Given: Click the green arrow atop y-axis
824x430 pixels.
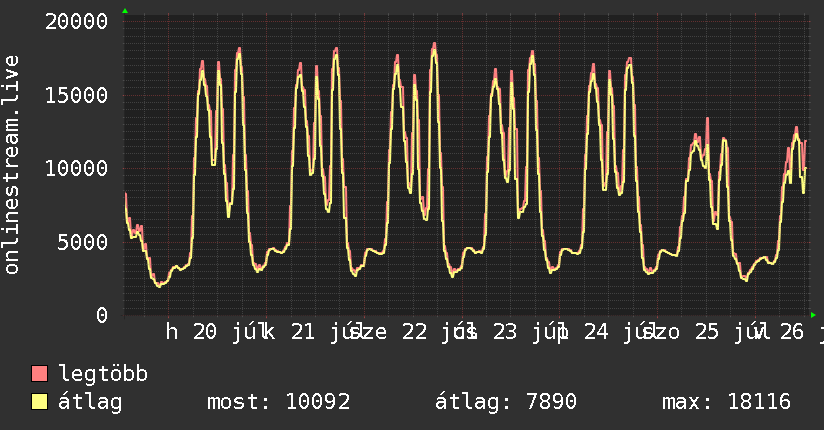Looking at the screenshot, I should click(x=125, y=11).
